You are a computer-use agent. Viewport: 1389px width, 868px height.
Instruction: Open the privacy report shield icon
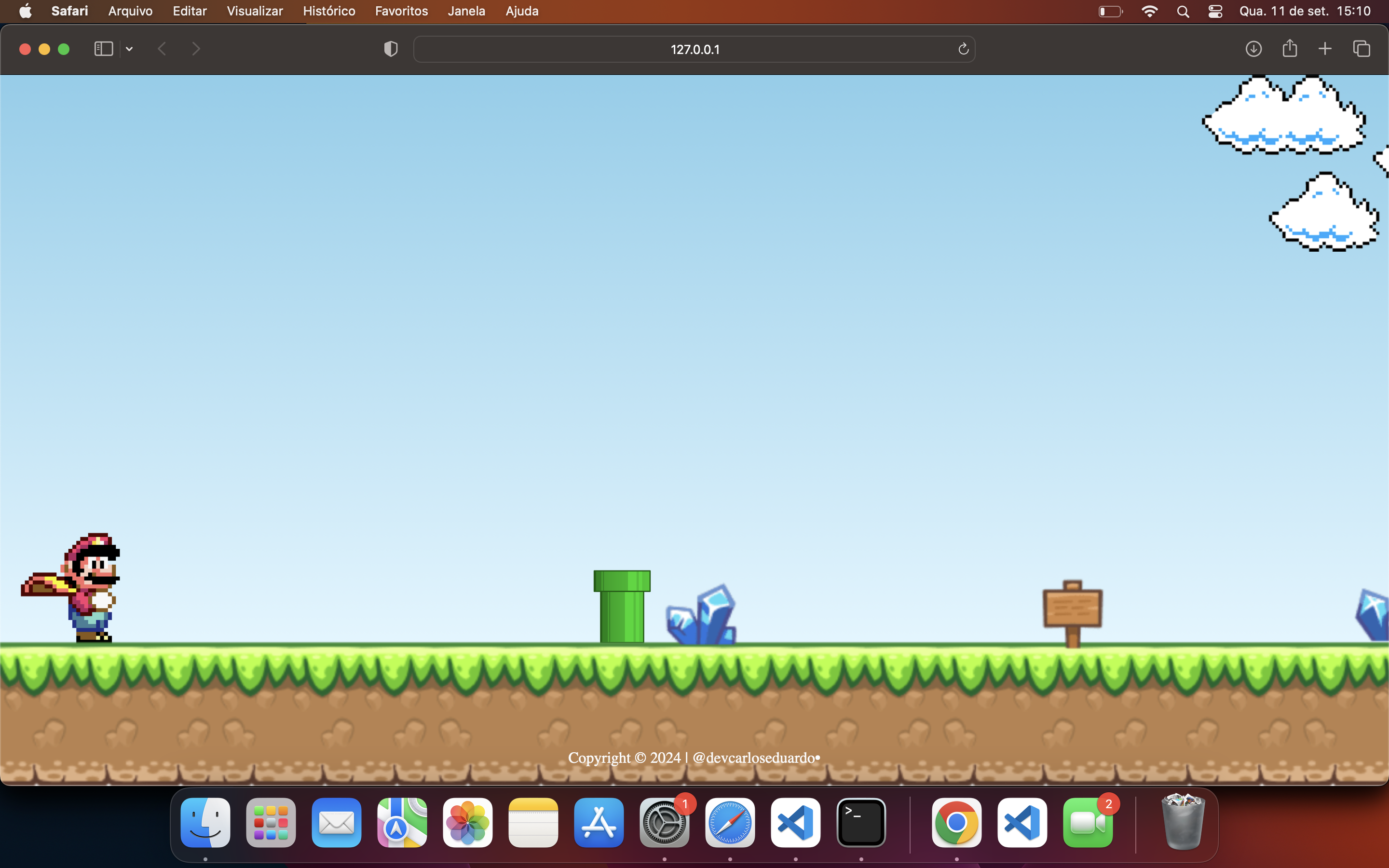tap(391, 49)
